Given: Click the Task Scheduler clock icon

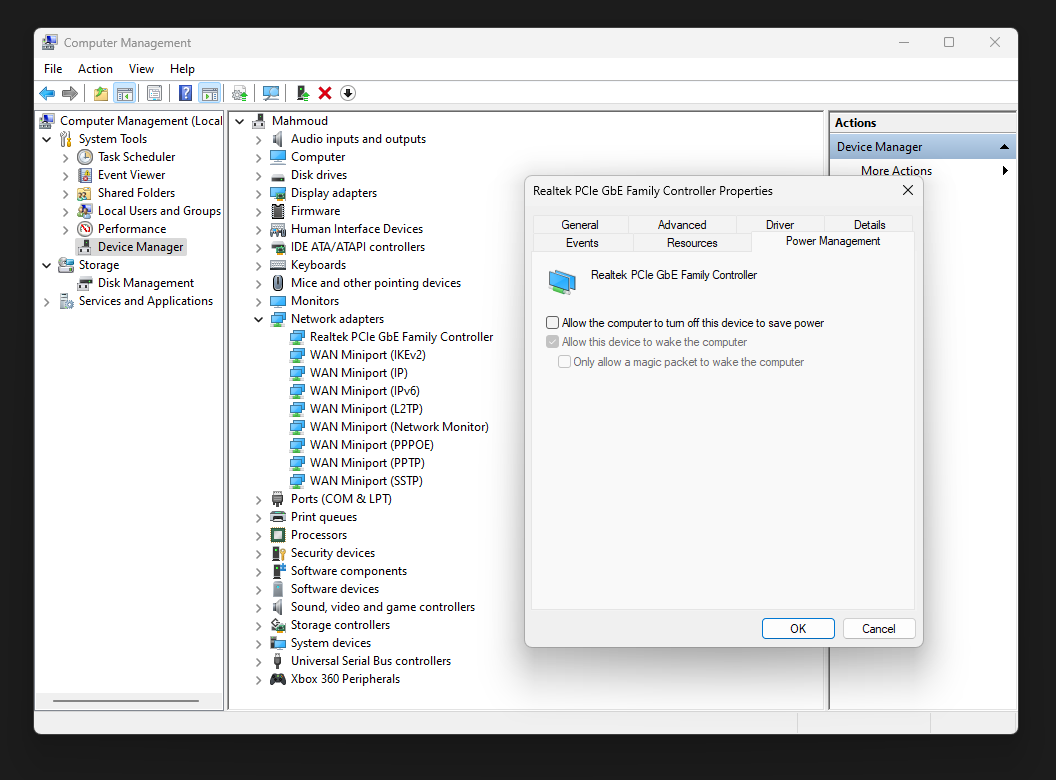Looking at the screenshot, I should pos(85,157).
